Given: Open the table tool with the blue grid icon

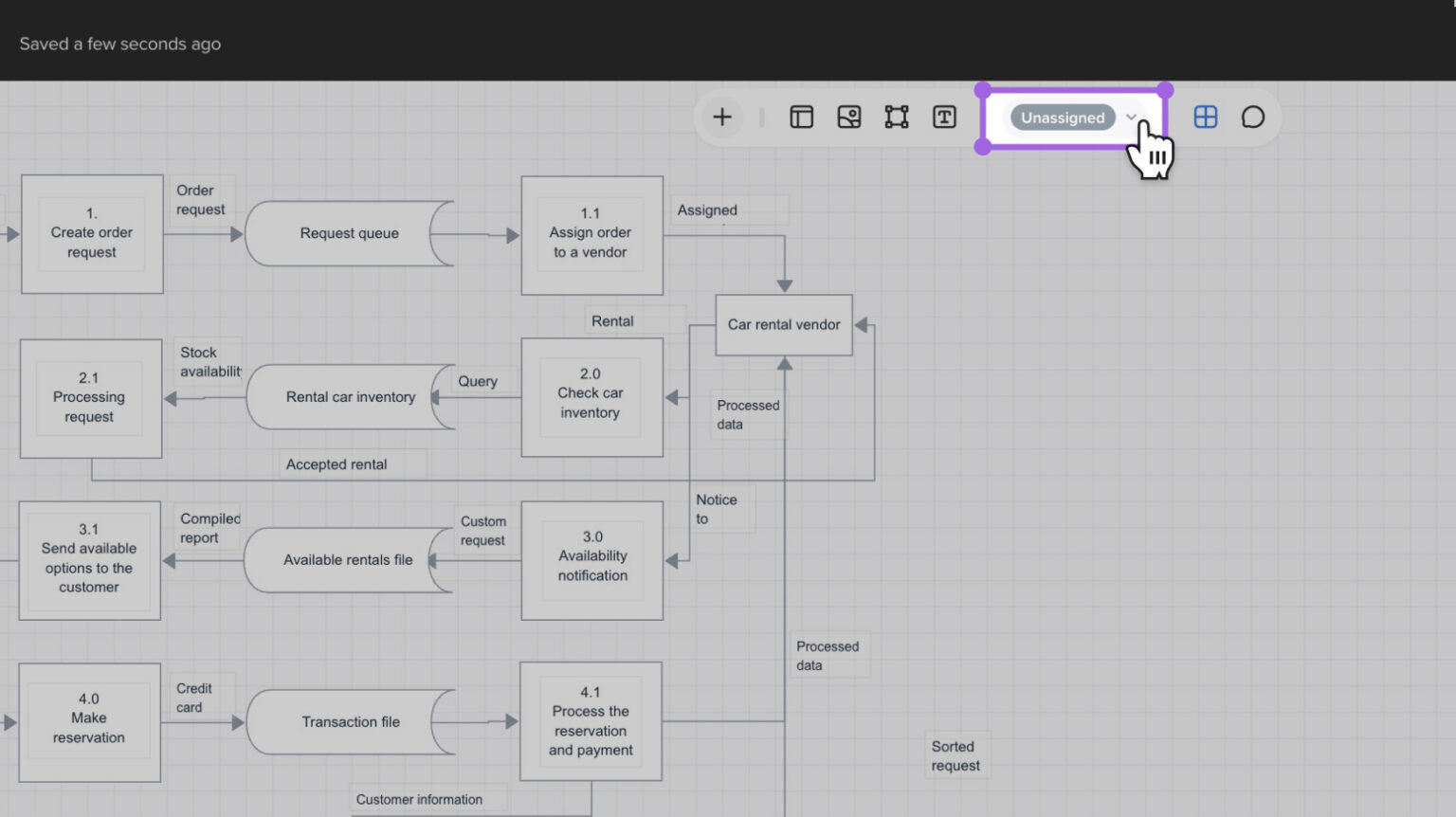Looking at the screenshot, I should point(1205,117).
